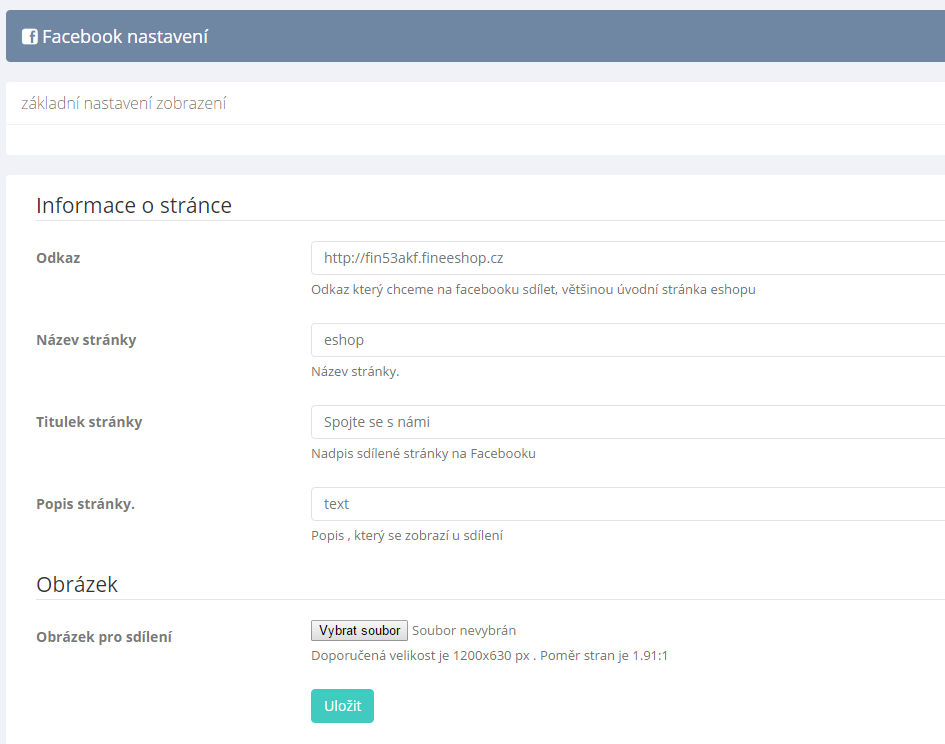Image resolution: width=945 pixels, height=744 pixels.
Task: Click the 'Popis stránky.' field label
Action: [x=86, y=504]
